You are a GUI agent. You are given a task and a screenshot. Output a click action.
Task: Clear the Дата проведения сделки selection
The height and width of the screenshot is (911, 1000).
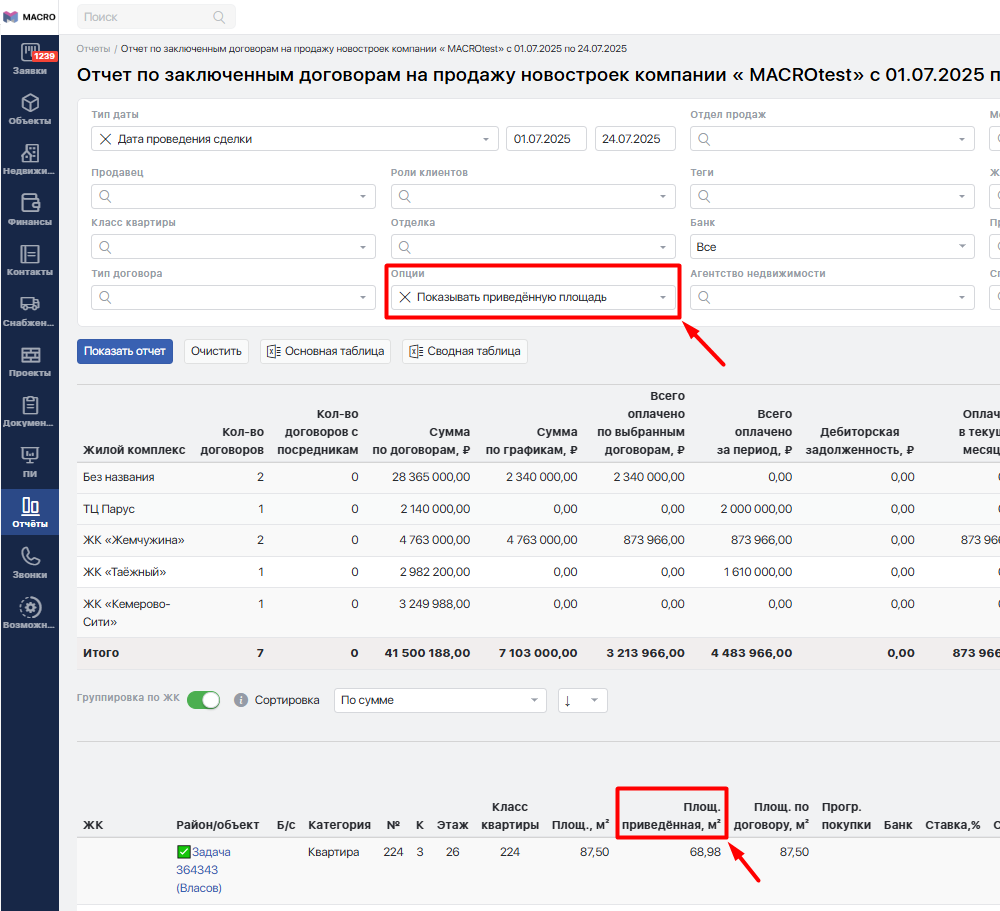tap(105, 139)
